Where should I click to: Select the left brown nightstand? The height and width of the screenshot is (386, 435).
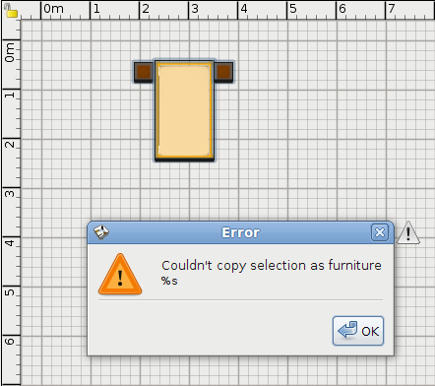click(144, 72)
